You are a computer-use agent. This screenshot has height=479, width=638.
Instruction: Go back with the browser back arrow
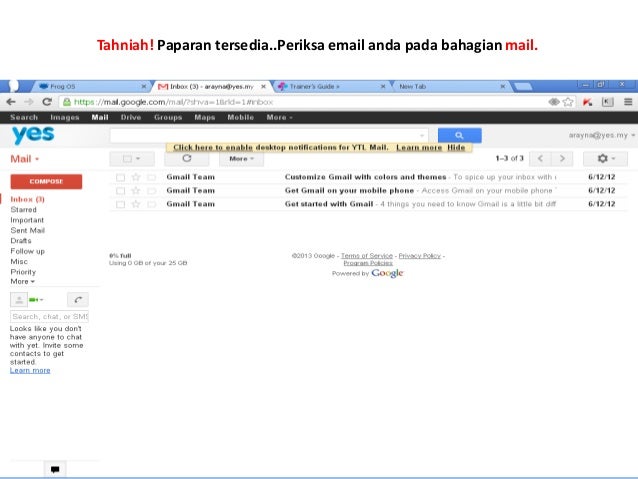click(x=11, y=102)
